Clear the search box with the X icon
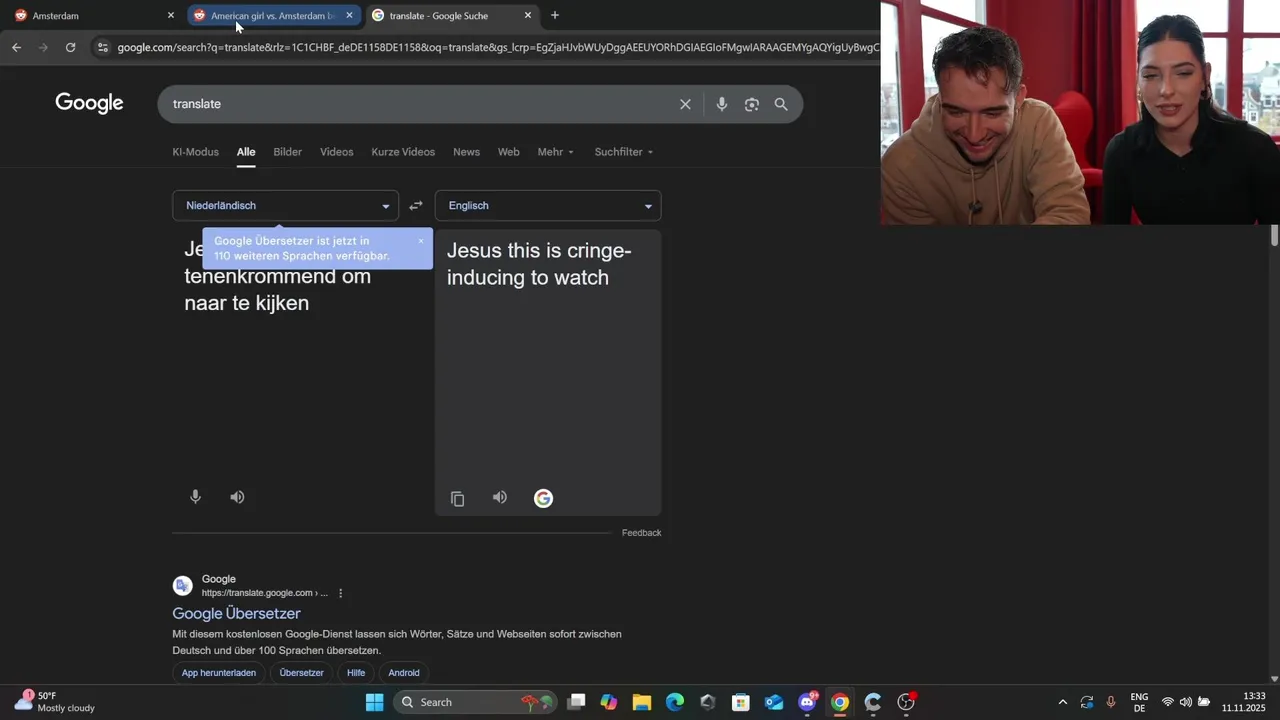 pyautogui.click(x=685, y=104)
